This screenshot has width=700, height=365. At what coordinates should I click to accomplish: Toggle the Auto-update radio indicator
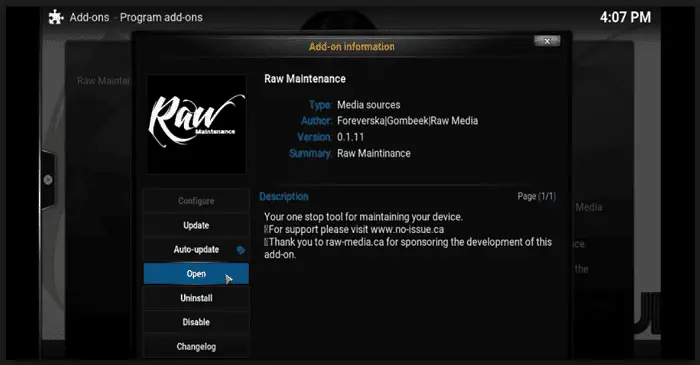point(241,250)
